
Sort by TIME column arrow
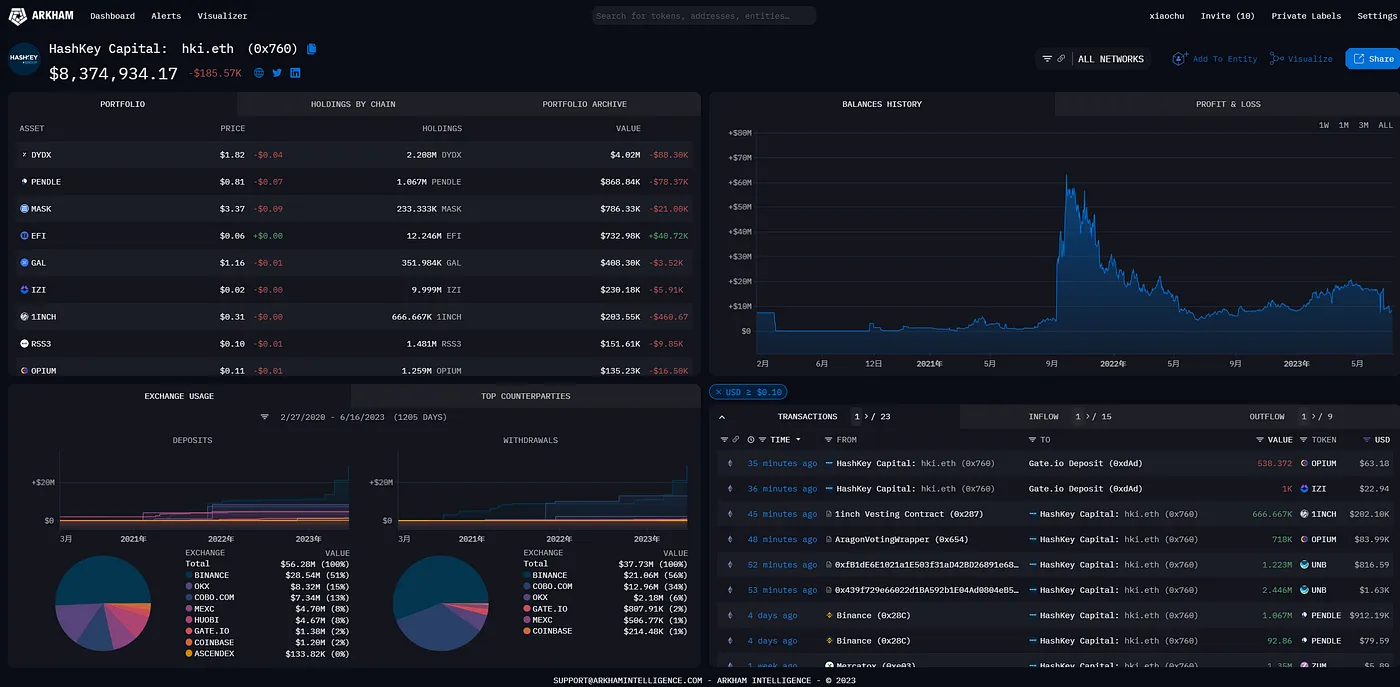(798, 440)
